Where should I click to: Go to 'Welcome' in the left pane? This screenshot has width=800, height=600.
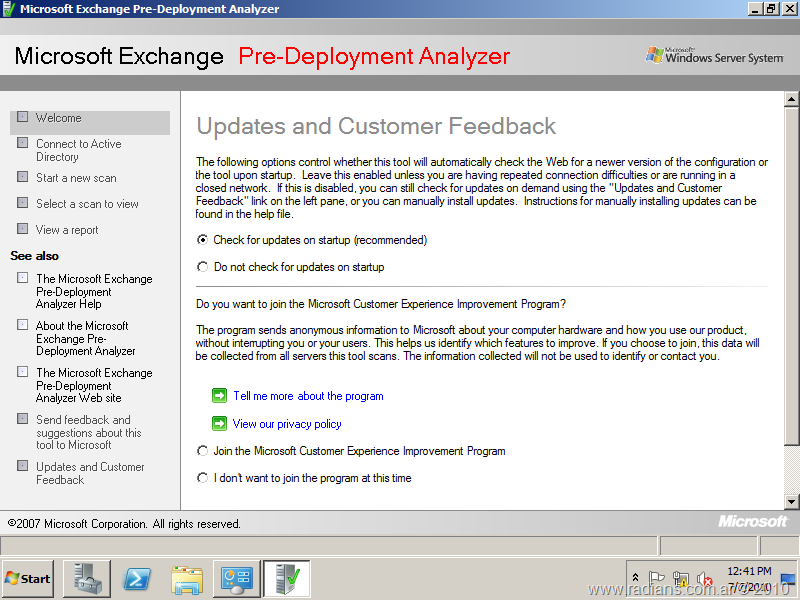click(58, 118)
